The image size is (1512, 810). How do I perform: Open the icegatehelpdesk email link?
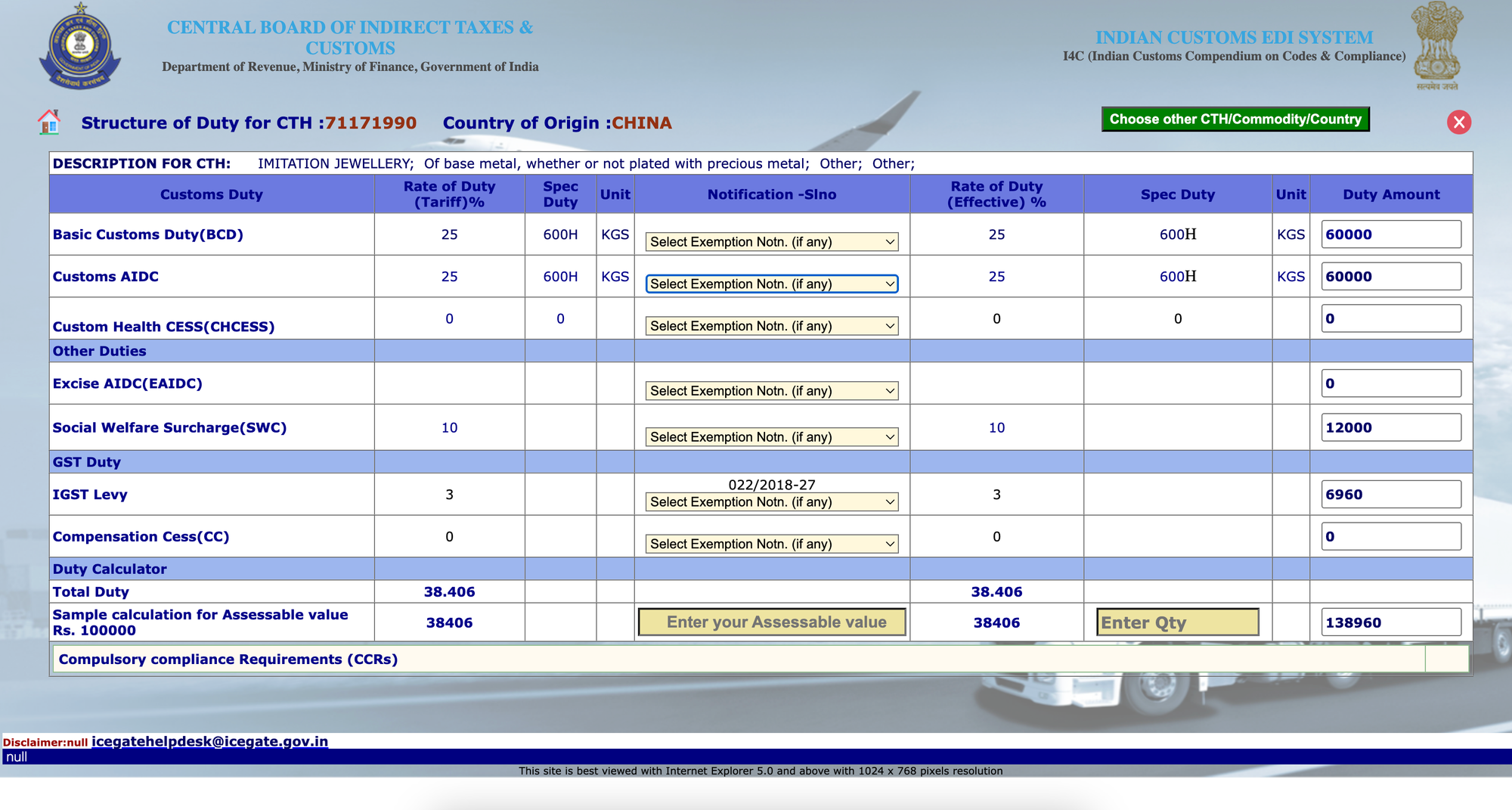coord(209,741)
